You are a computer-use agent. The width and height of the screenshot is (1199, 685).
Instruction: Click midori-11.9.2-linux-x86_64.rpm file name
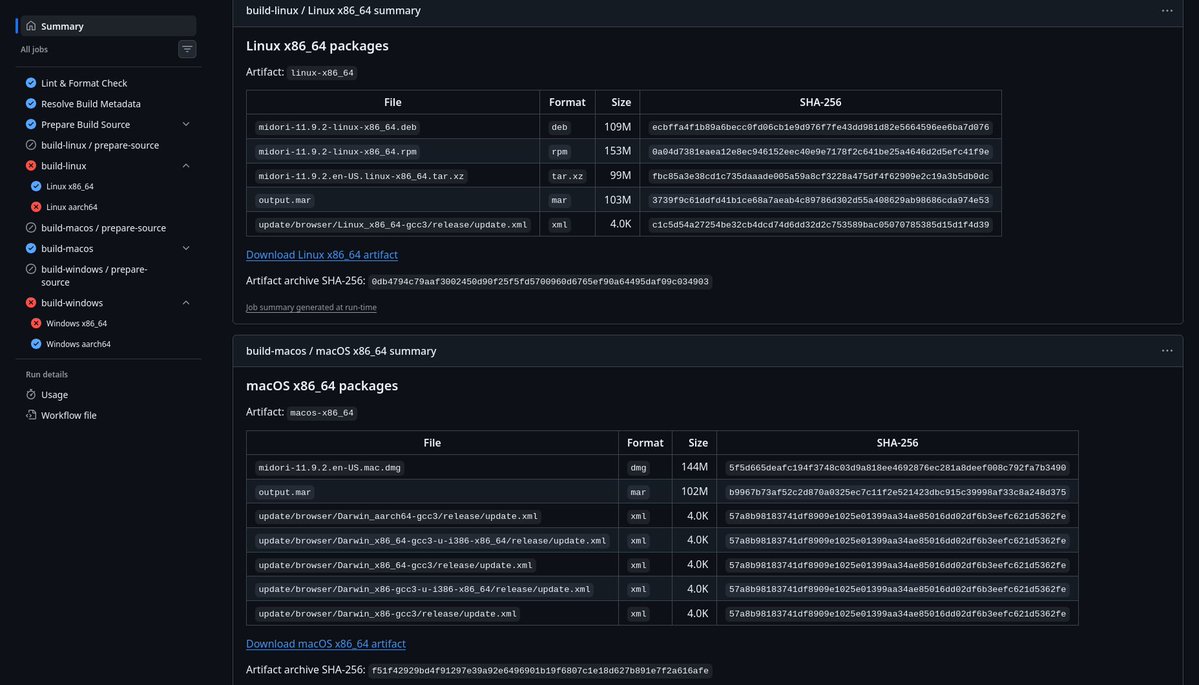point(337,151)
